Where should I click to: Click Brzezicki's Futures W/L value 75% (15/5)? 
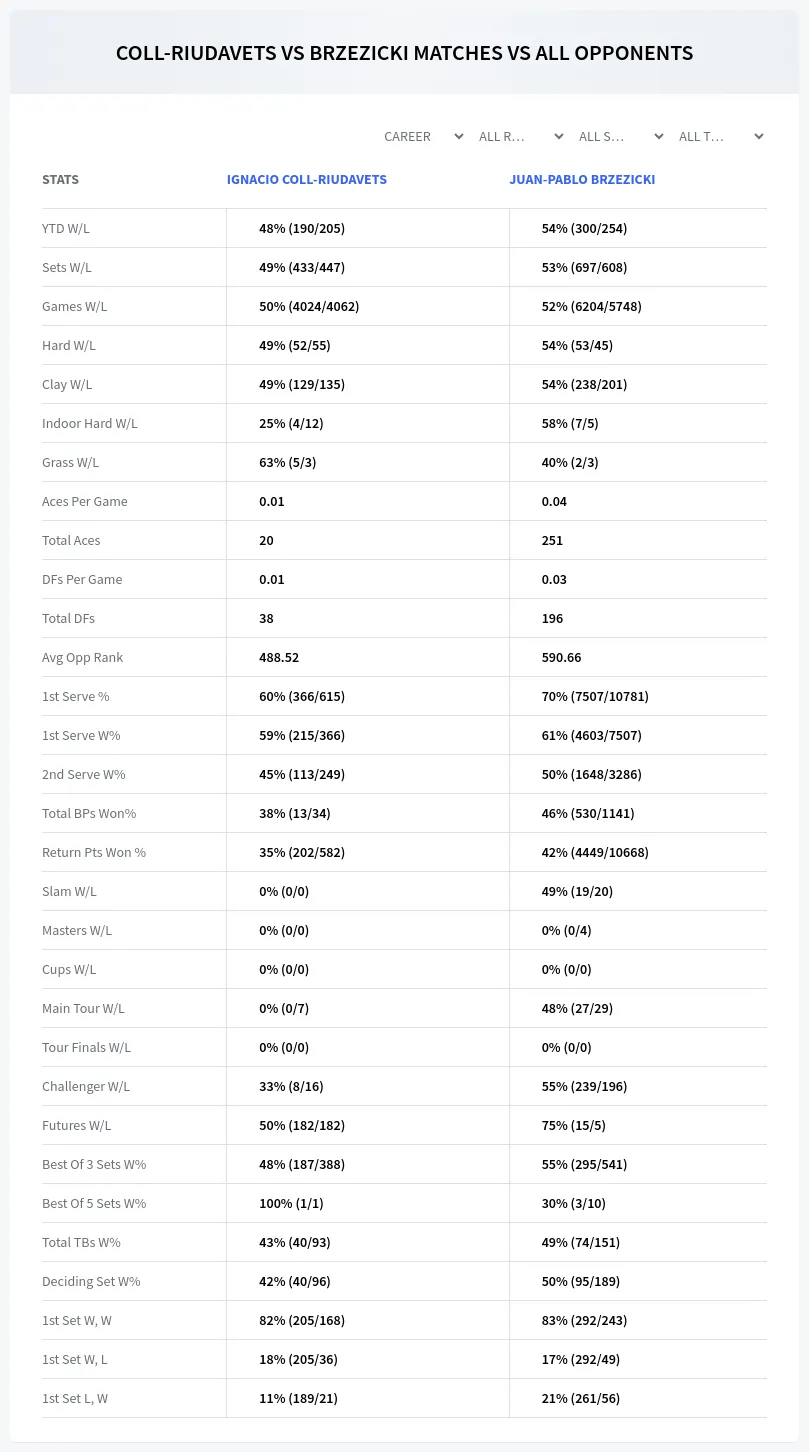click(574, 1125)
